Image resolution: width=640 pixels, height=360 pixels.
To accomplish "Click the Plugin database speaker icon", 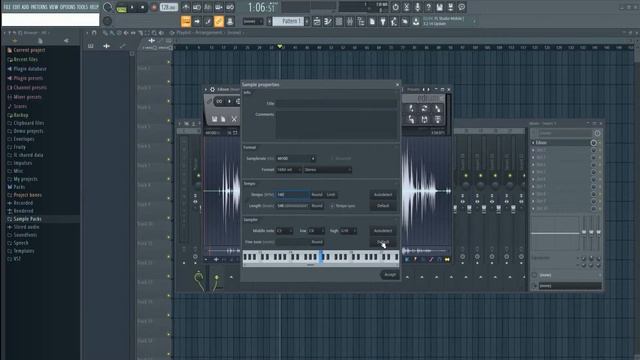I will (x=9, y=69).
